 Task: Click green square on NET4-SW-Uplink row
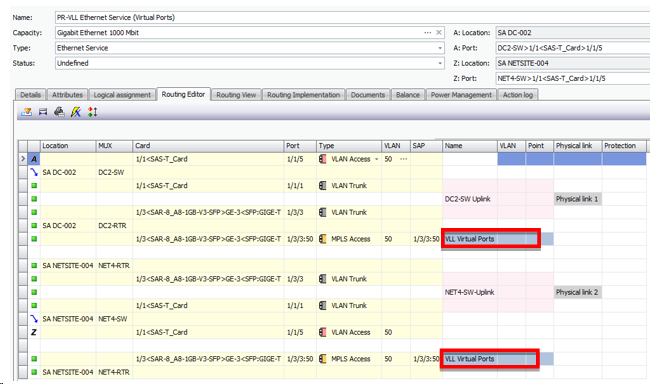[x=34, y=292]
